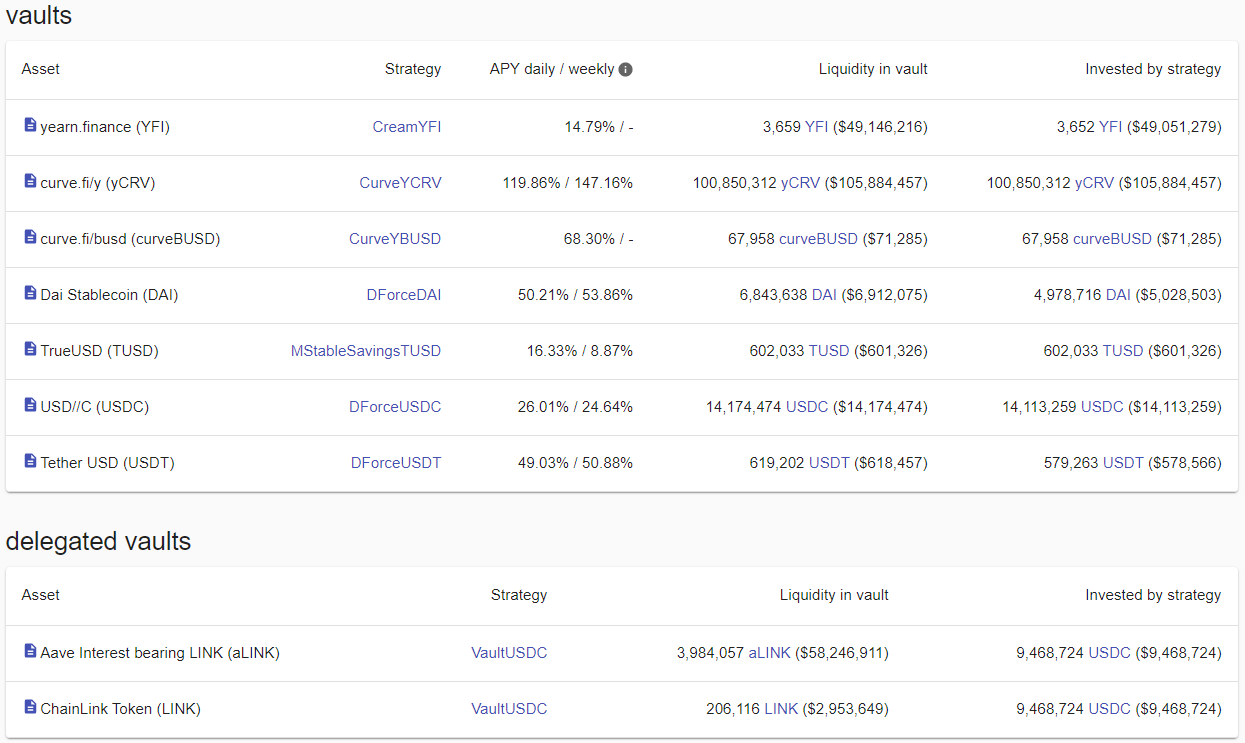Click the curveBUSD token link in Liquidity in vault
1245x743 pixels.
[818, 239]
